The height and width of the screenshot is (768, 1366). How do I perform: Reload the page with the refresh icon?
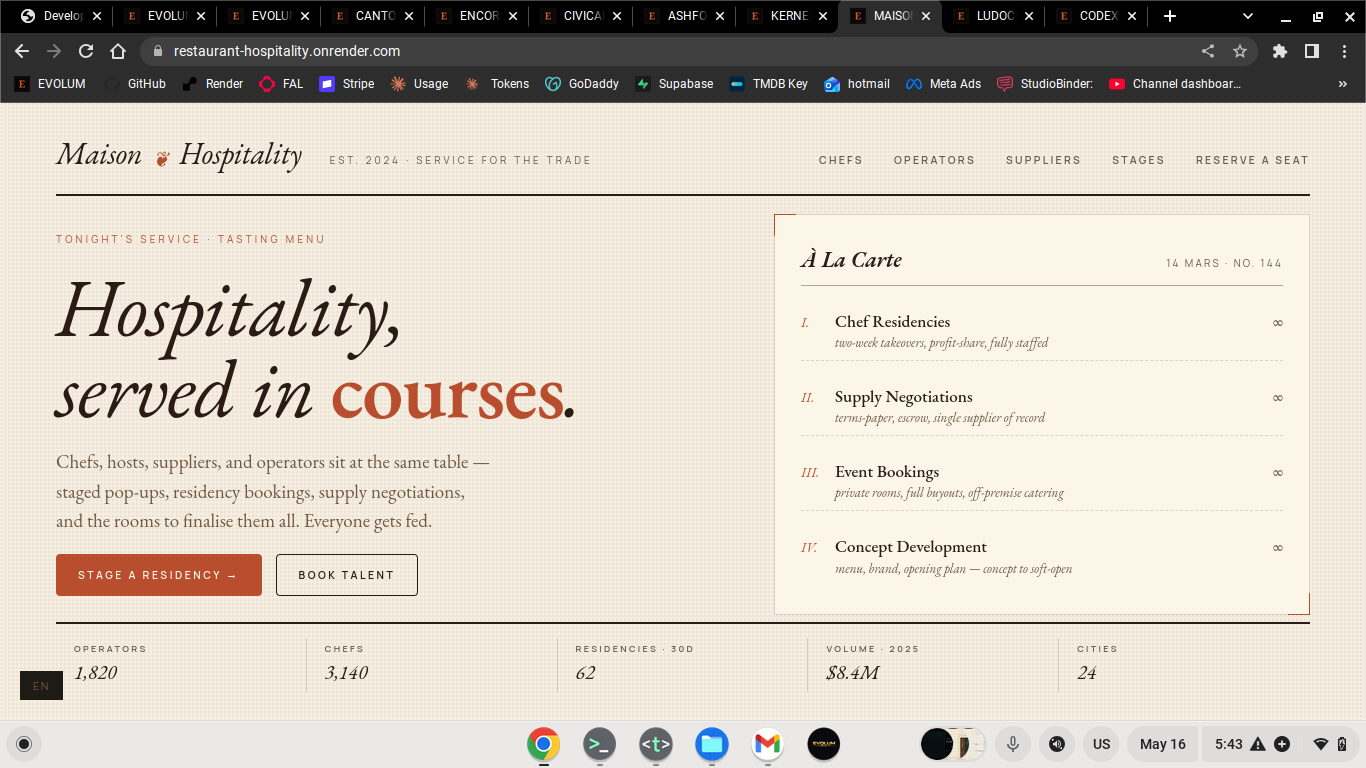[86, 51]
